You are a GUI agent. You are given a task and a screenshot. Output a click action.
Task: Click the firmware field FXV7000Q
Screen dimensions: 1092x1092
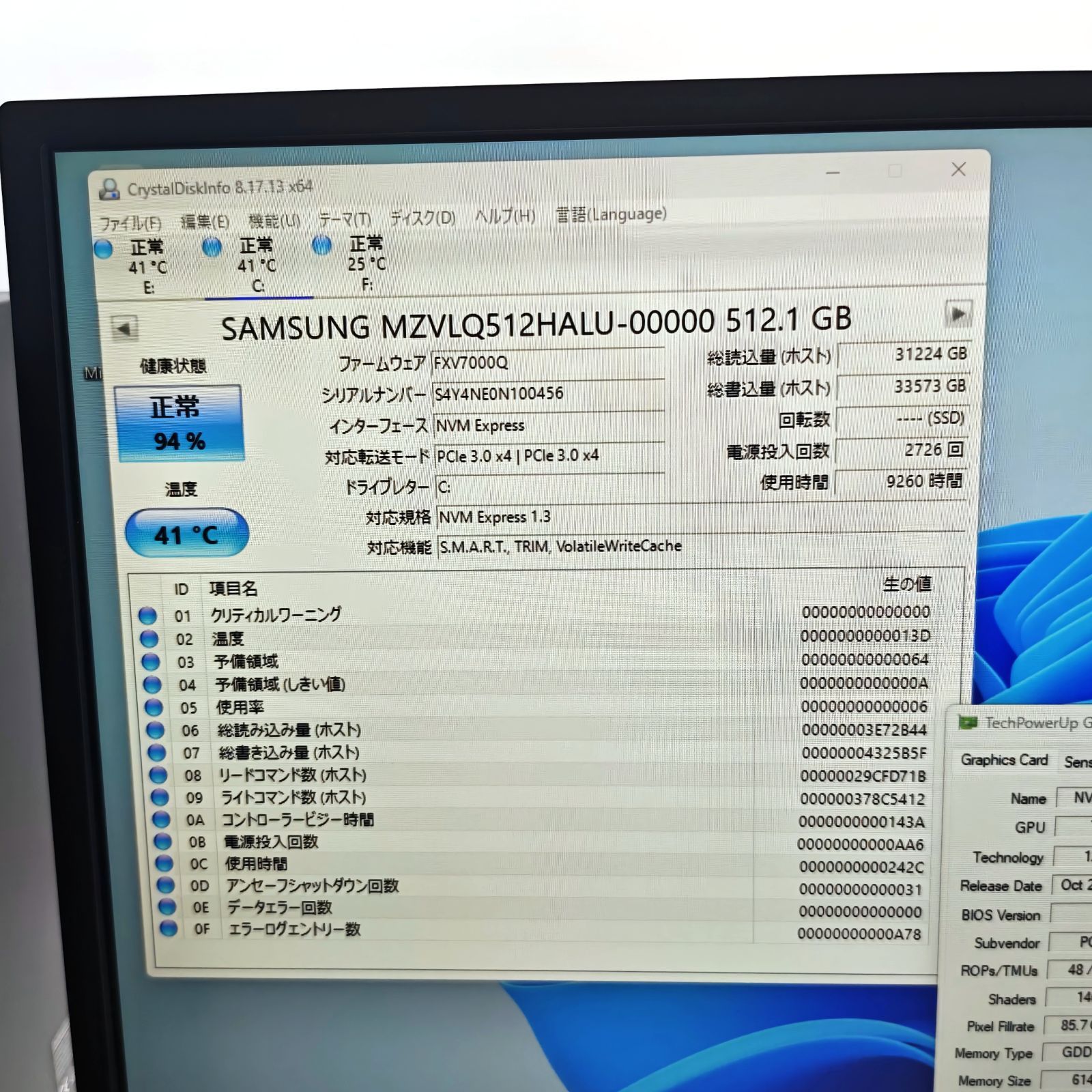pyautogui.click(x=548, y=362)
